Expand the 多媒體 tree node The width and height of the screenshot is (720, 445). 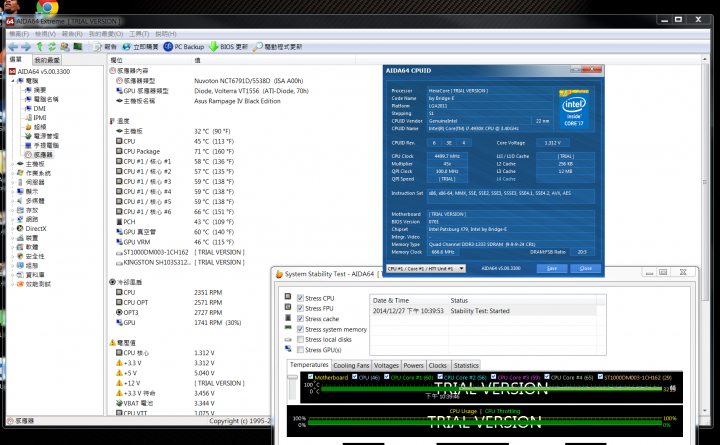click(13, 201)
